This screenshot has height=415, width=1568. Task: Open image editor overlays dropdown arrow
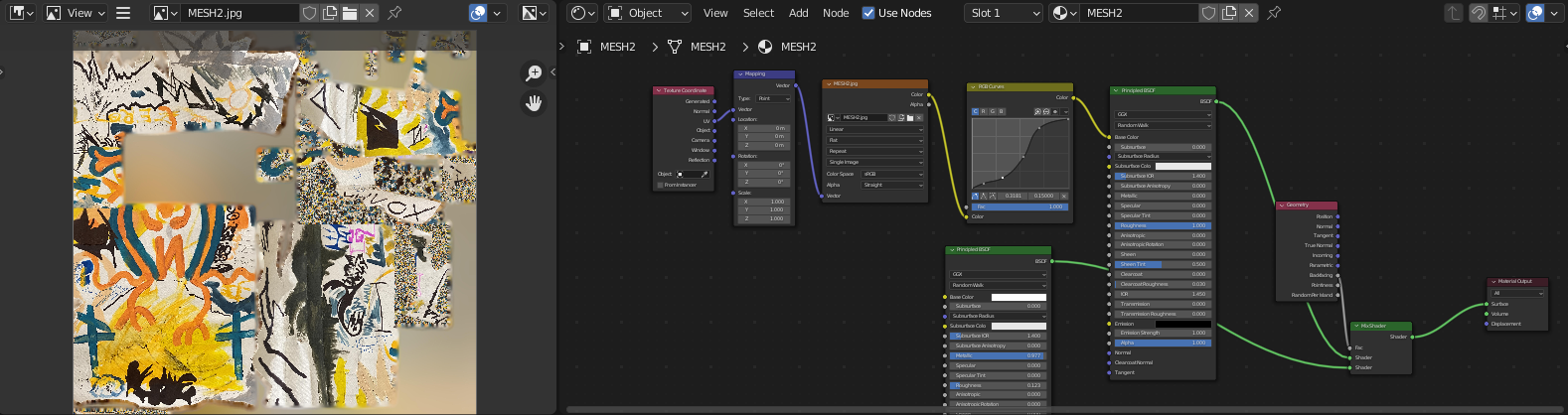[497, 13]
